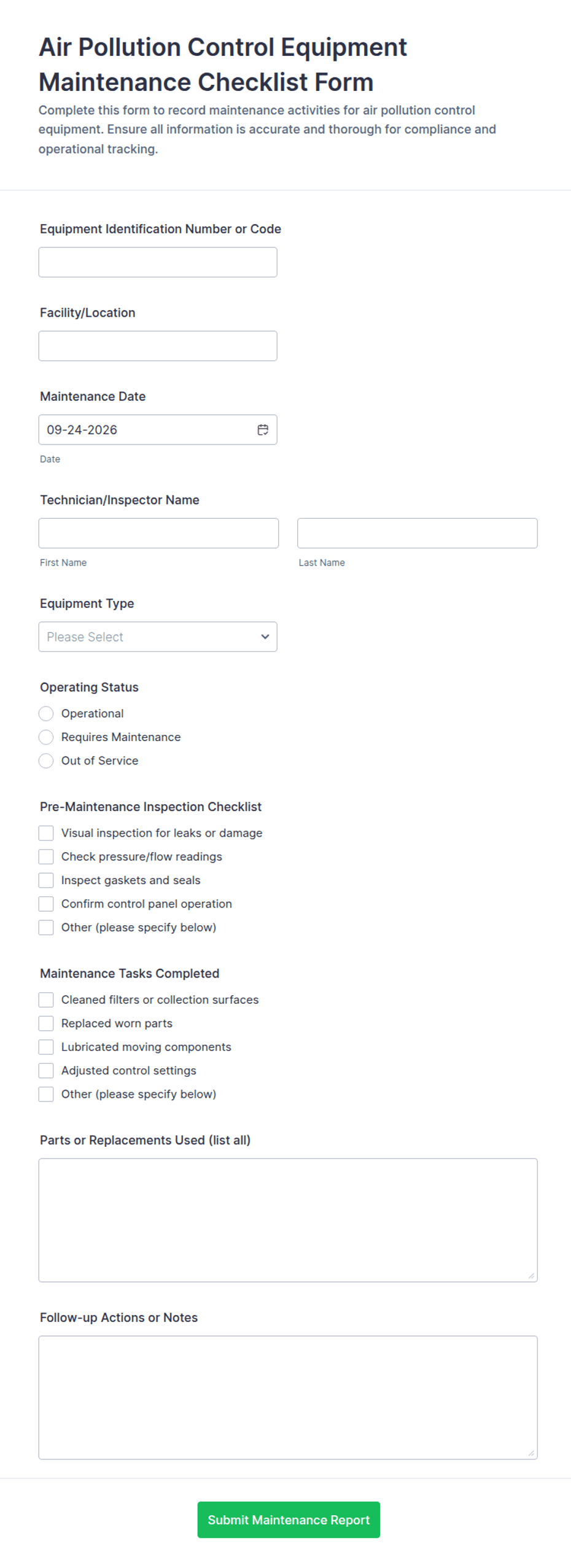This screenshot has width=571, height=1568.
Task: Enable Inspect gaskets and seals checkbox
Action: [x=46, y=880]
